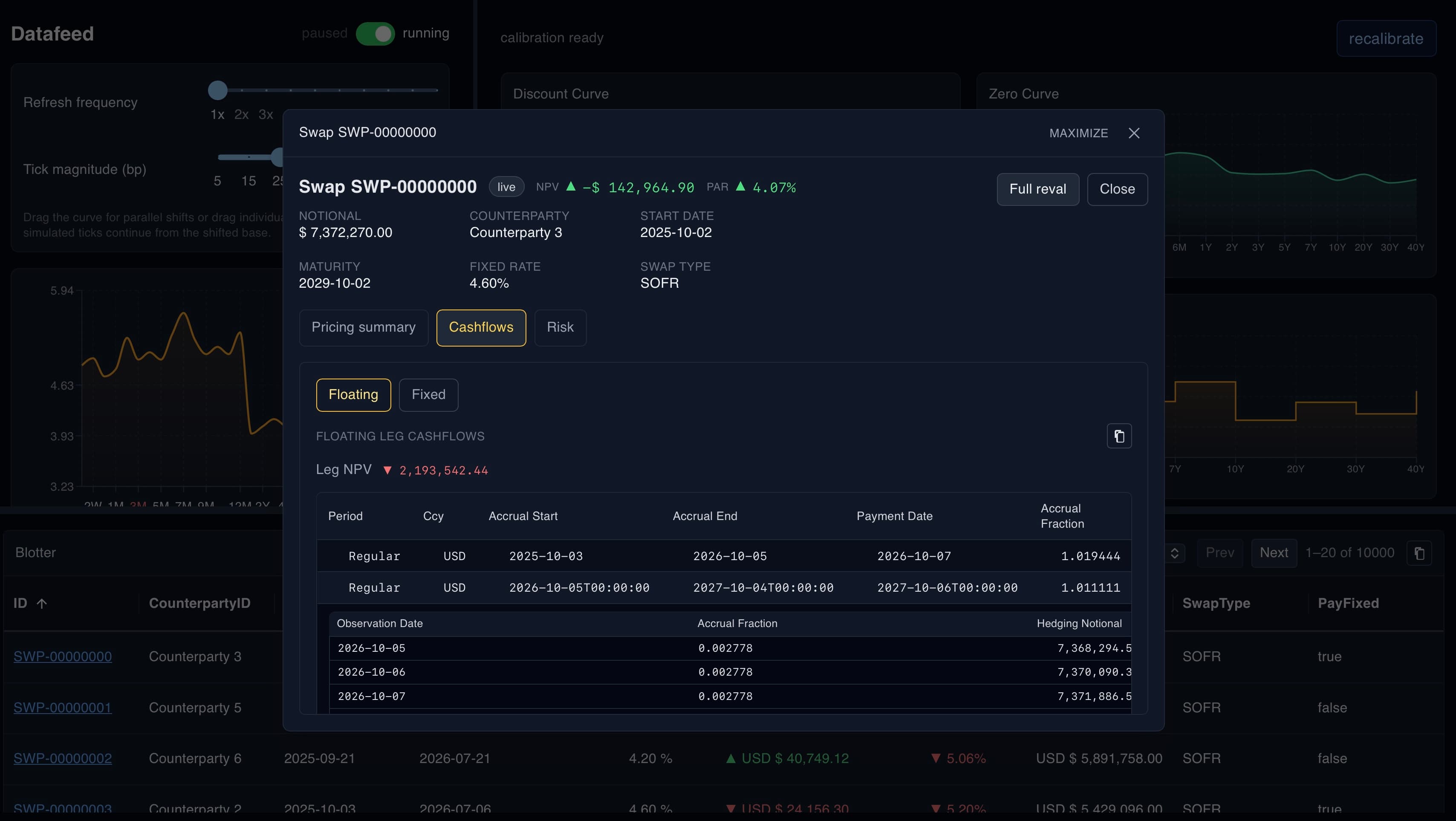1456x821 pixels.
Task: Open the SWP-00000002 swap link
Action: click(x=63, y=758)
